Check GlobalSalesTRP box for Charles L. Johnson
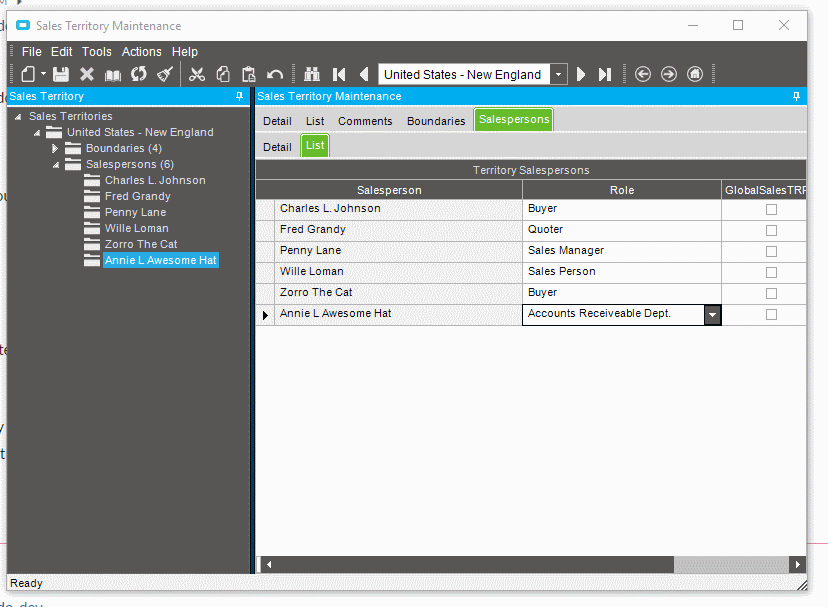This screenshot has width=828, height=607. tap(771, 210)
